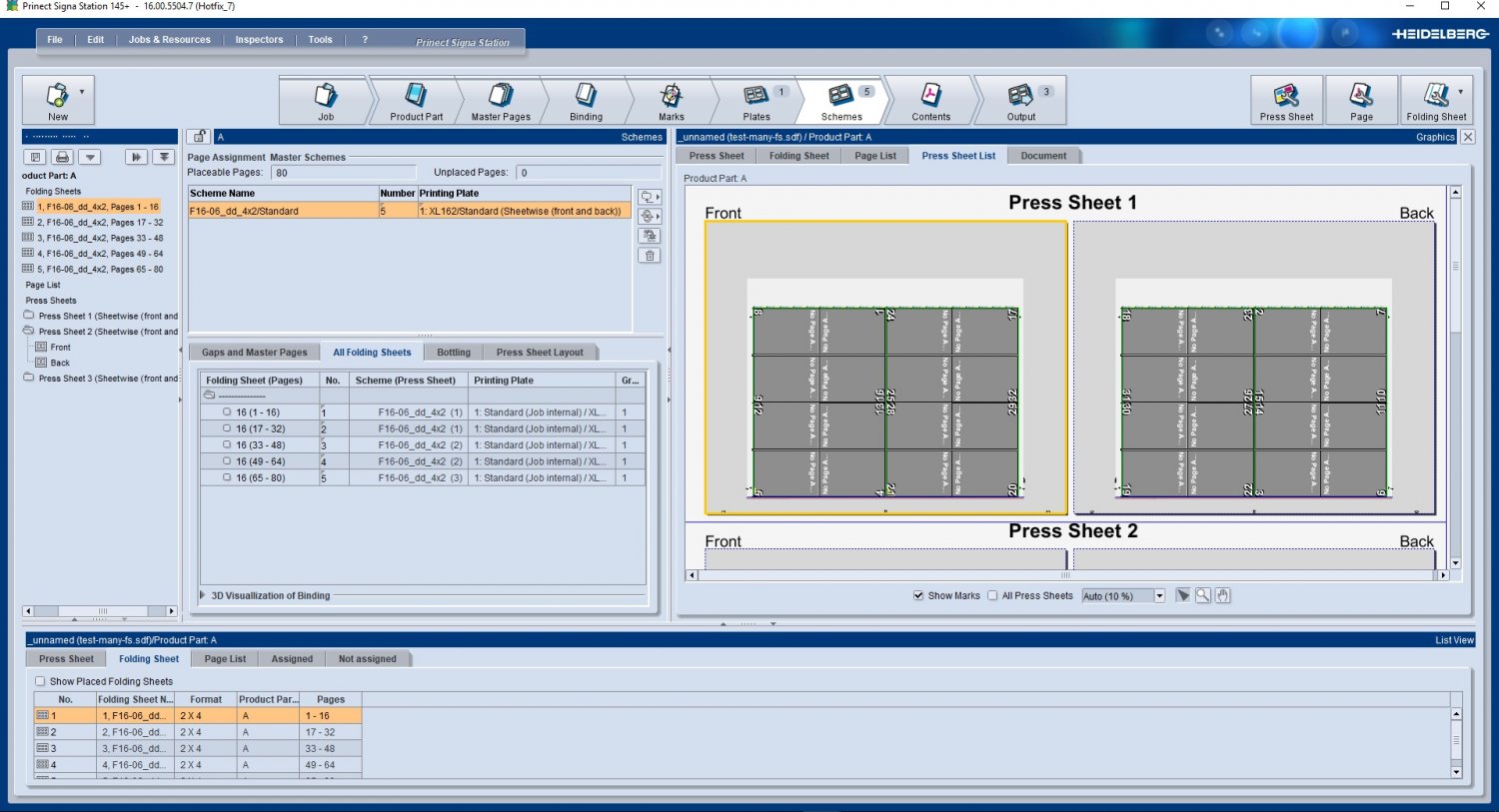The height and width of the screenshot is (812, 1499).
Task: Go to the Plates workflow step
Action: click(x=756, y=101)
